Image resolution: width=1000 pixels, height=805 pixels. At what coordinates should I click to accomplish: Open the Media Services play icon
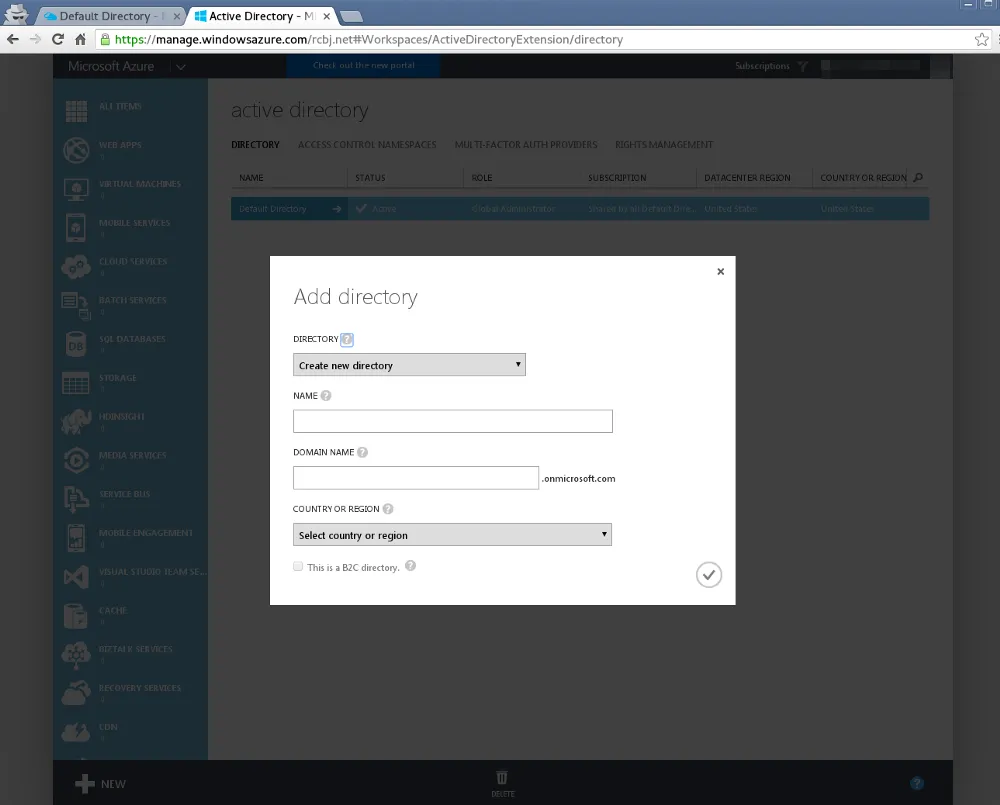click(x=77, y=461)
